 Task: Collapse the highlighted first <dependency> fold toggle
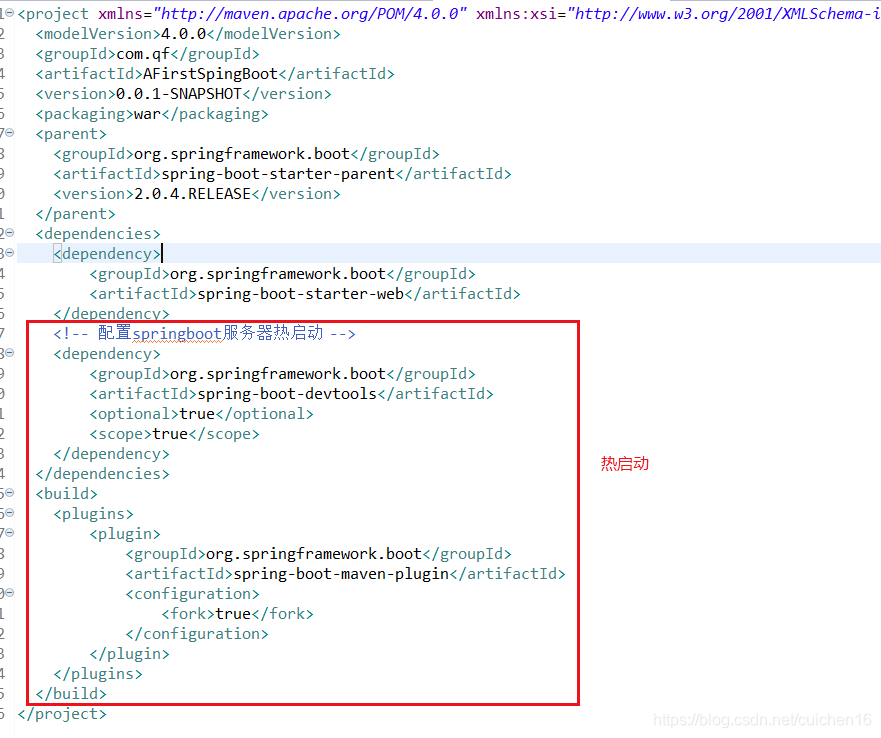[x=10, y=253]
